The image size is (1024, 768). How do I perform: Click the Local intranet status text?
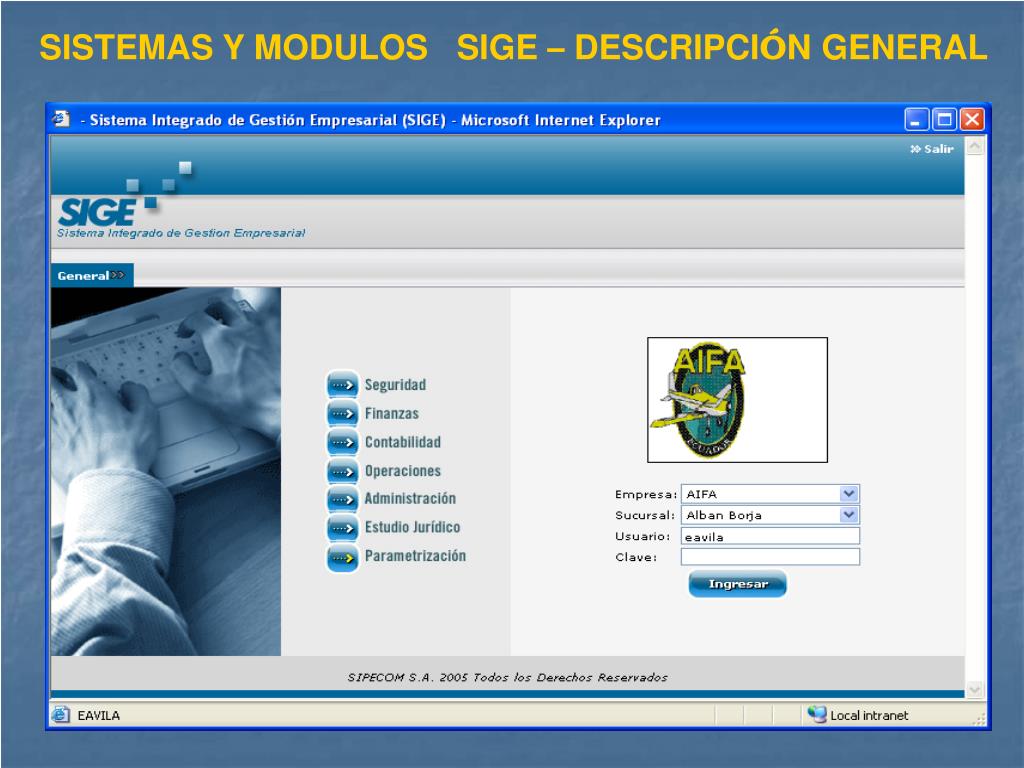(x=869, y=716)
